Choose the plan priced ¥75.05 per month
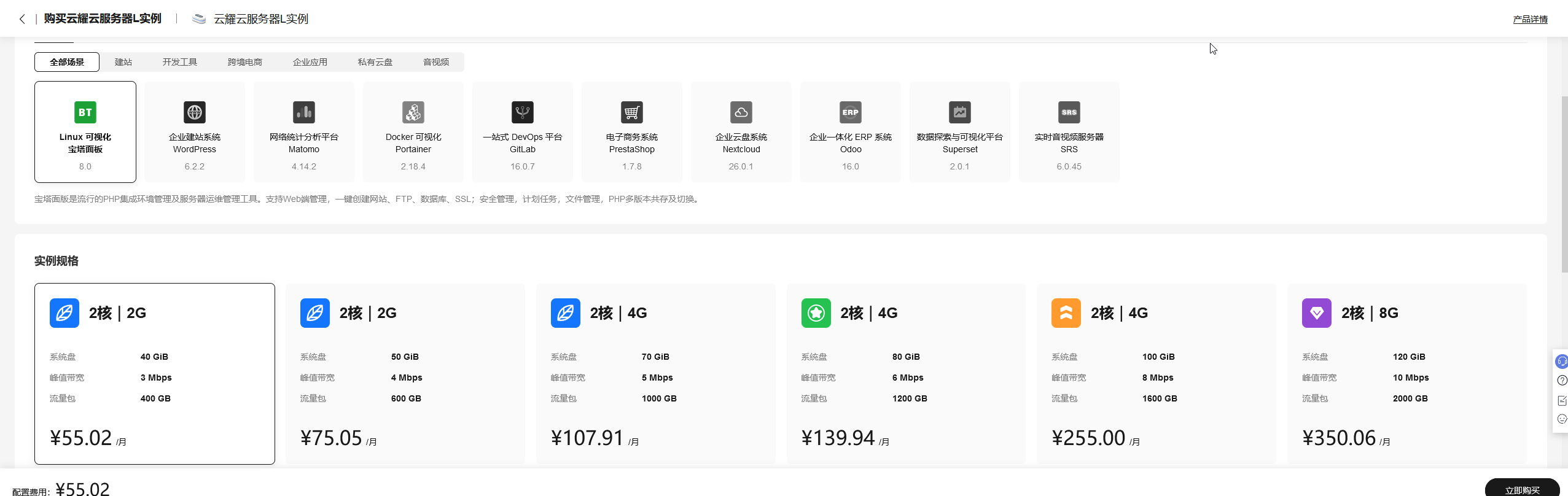 [405, 373]
